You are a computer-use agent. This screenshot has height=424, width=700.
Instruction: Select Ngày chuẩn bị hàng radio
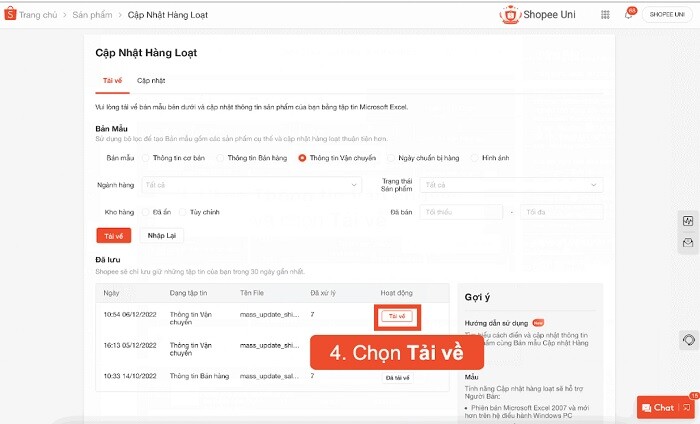[x=391, y=158]
